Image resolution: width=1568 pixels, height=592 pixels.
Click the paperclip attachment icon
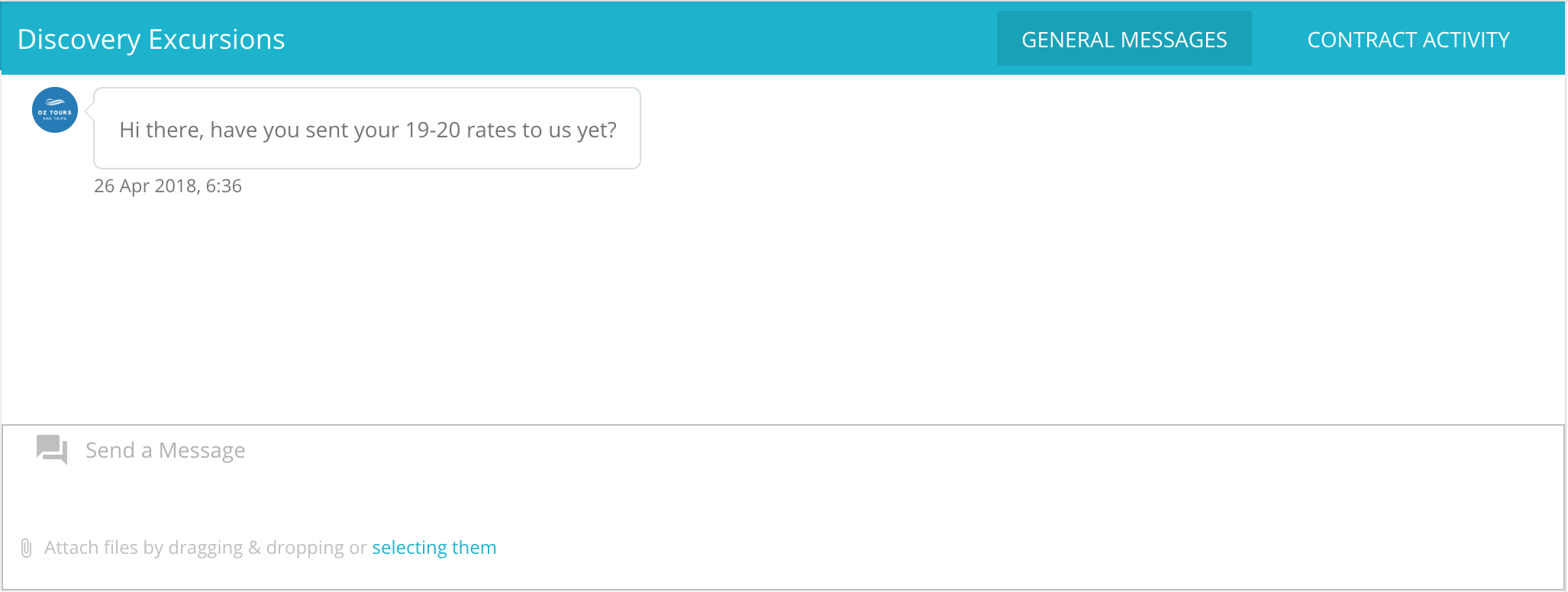[26, 548]
